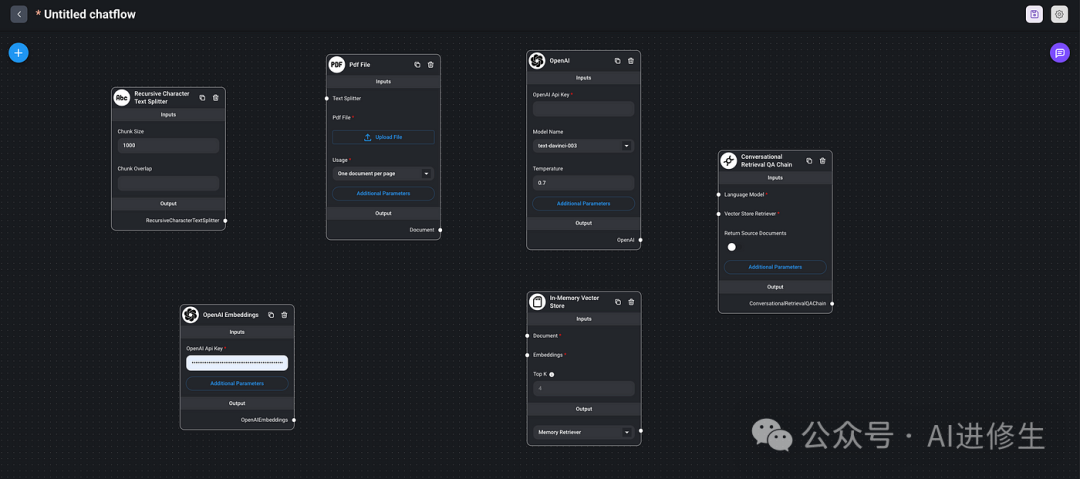Open Additional Parameters in Pdf File node
The height and width of the screenshot is (479, 1080).
(x=383, y=194)
